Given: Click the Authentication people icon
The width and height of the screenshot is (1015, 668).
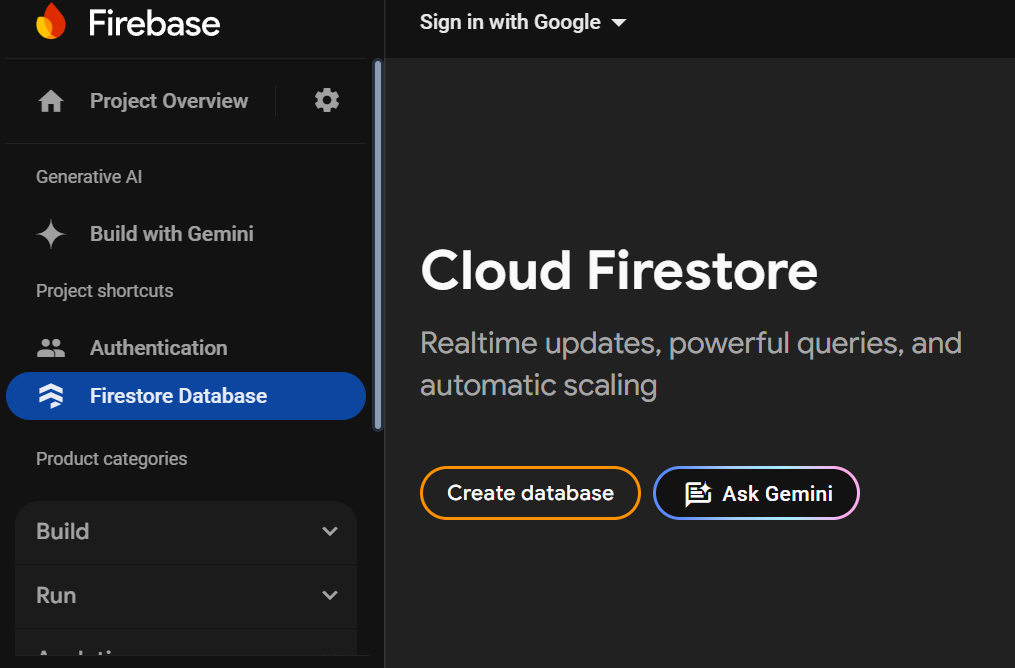Looking at the screenshot, I should 50,347.
